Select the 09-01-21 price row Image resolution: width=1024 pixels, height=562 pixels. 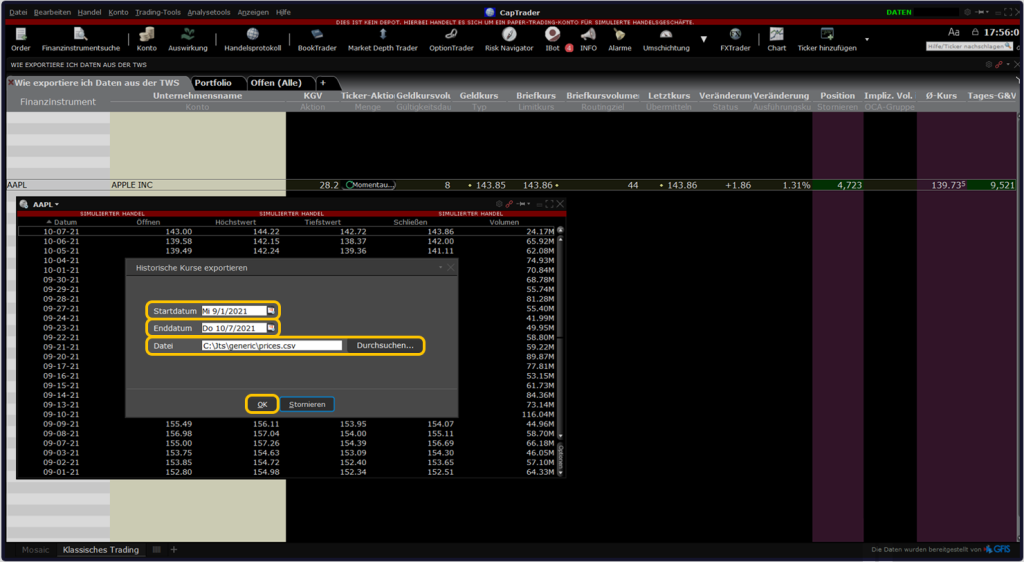287,472
